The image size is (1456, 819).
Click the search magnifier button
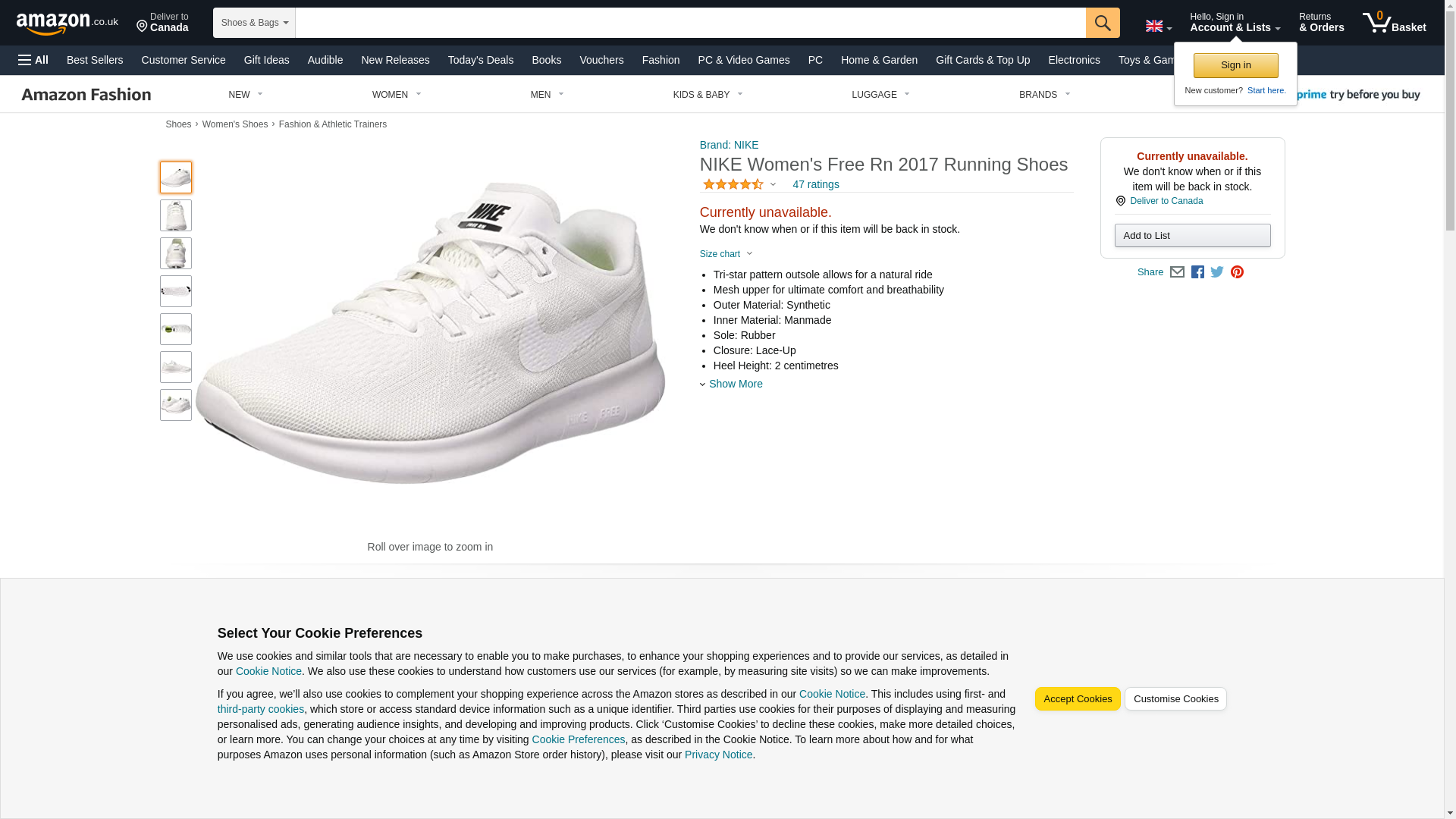1102,23
